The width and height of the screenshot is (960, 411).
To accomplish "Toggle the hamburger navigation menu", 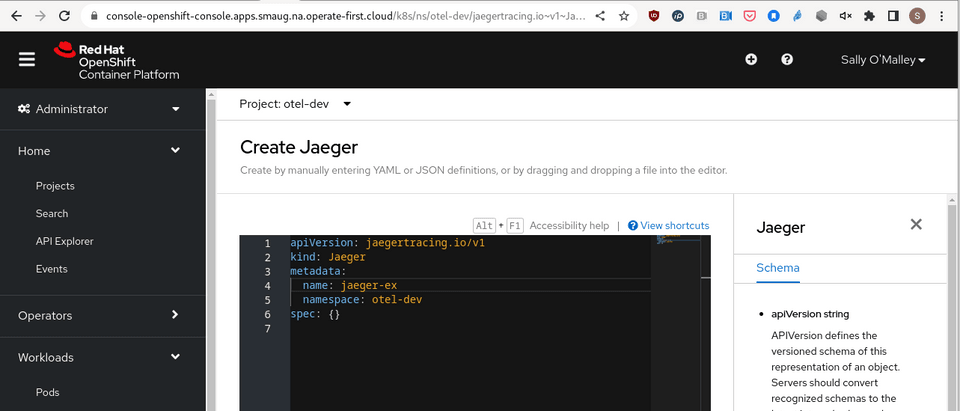I will click(27, 59).
